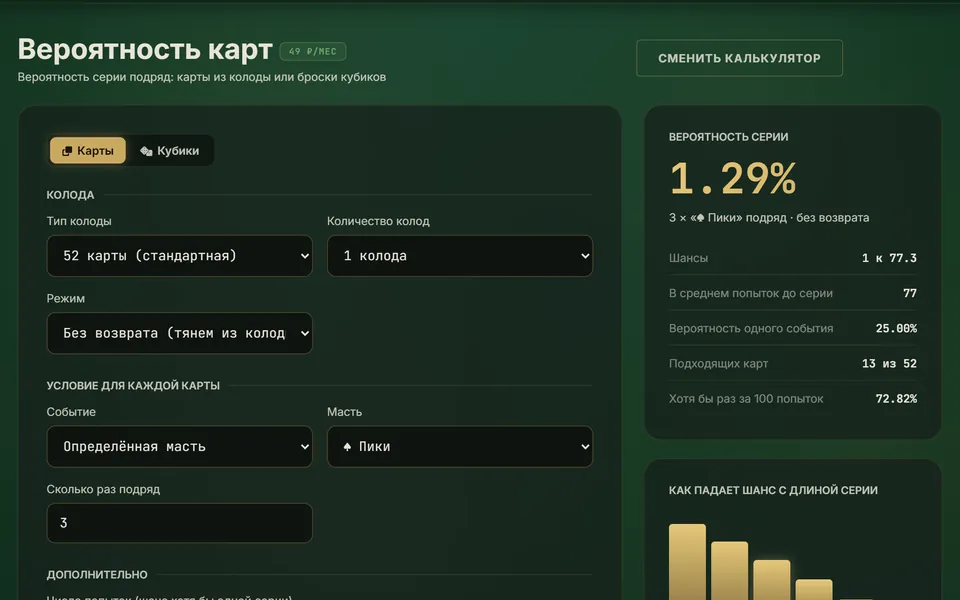Click the В среднем попыток value 77
This screenshot has width=960, height=600.
[x=910, y=293]
